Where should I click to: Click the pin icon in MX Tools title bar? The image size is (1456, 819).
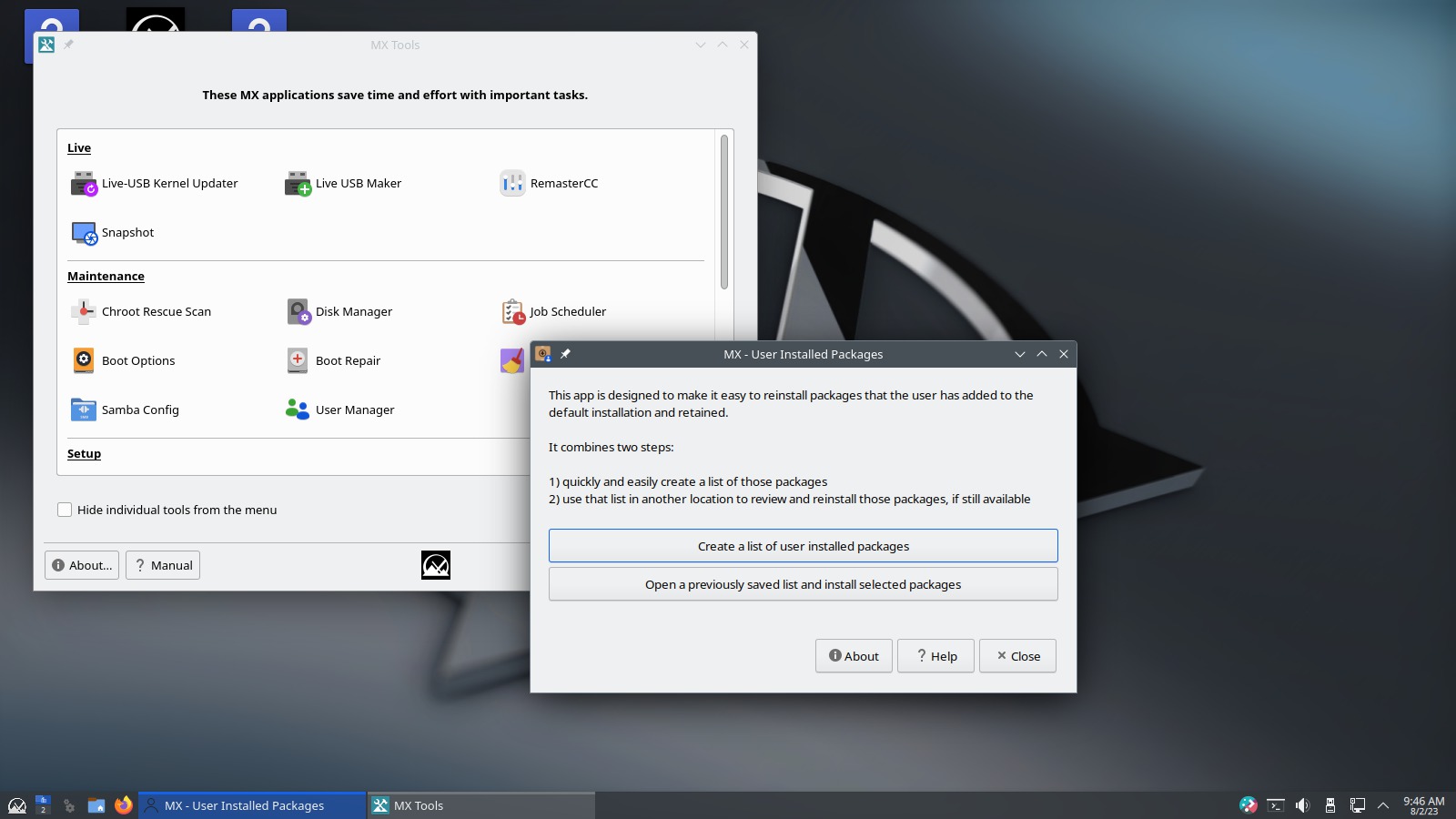coord(69,45)
